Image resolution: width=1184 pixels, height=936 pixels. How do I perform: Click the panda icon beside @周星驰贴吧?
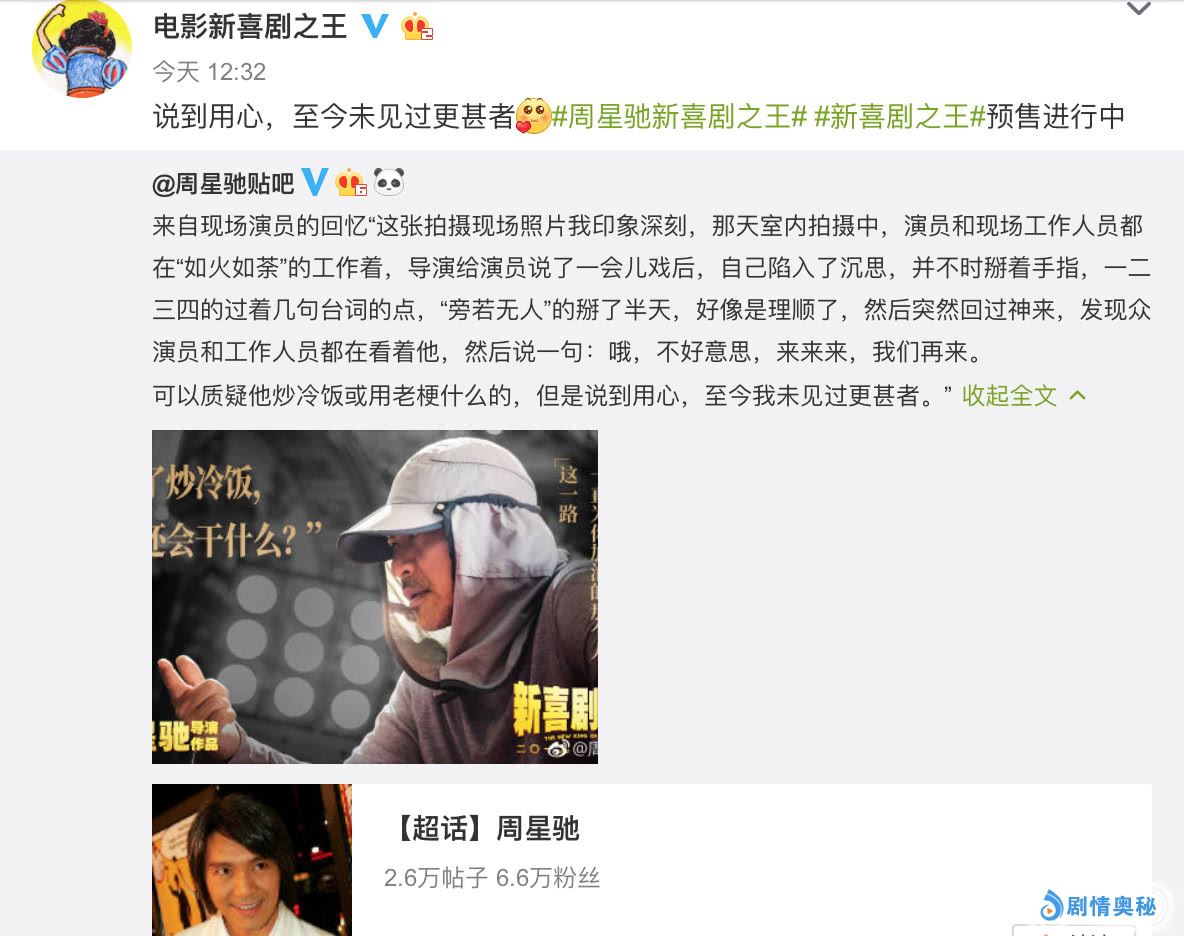(389, 182)
